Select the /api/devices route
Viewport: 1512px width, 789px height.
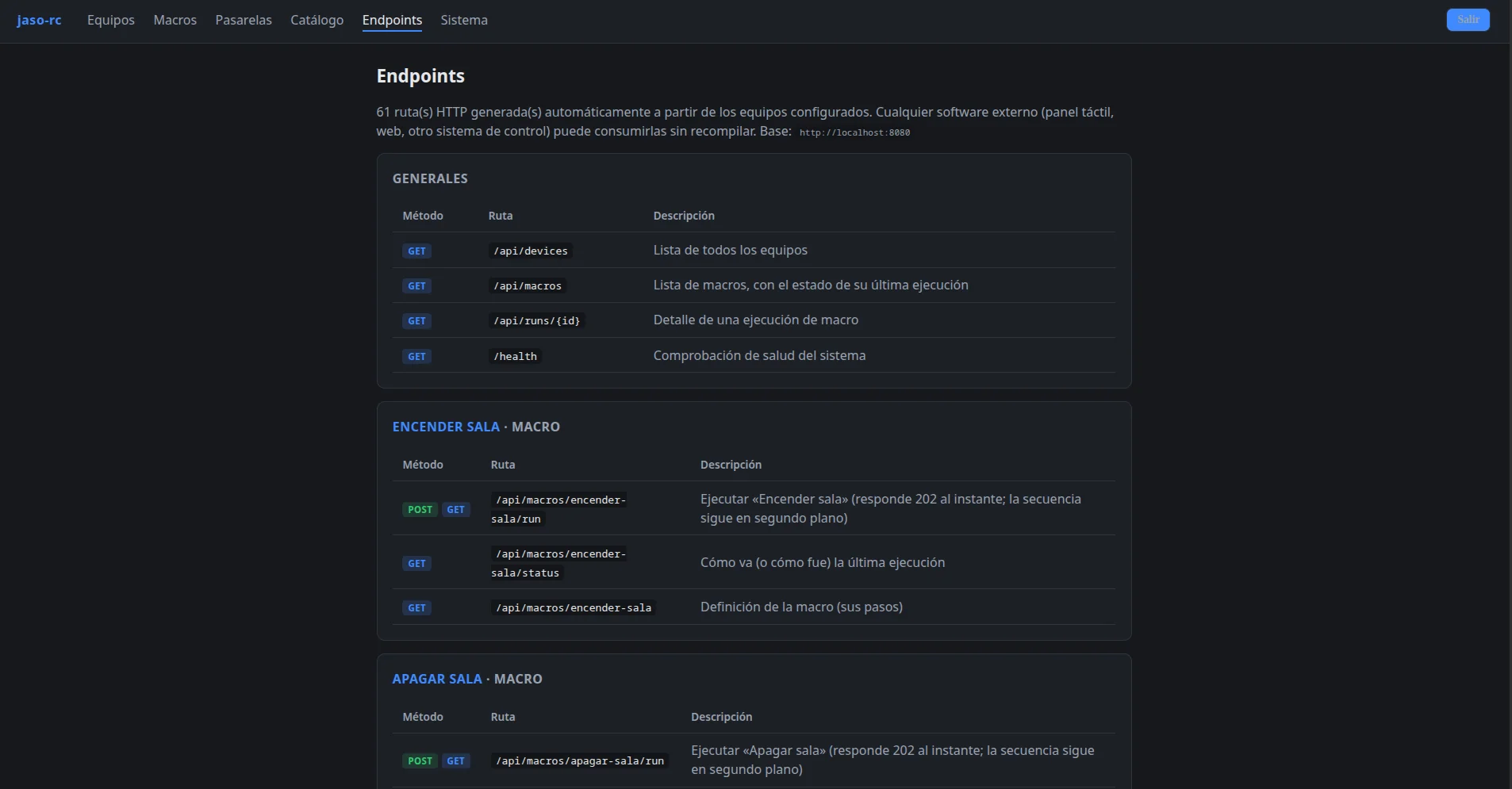pos(531,251)
